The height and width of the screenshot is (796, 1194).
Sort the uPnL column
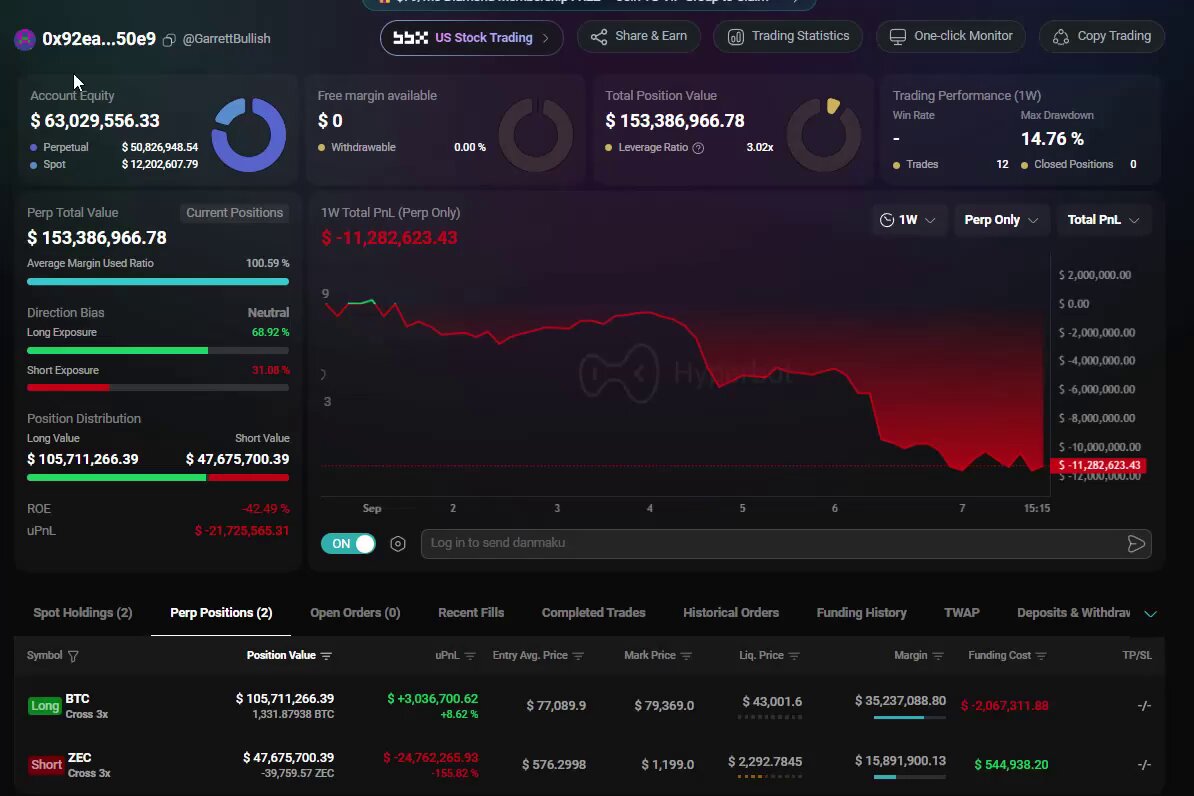(x=470, y=656)
